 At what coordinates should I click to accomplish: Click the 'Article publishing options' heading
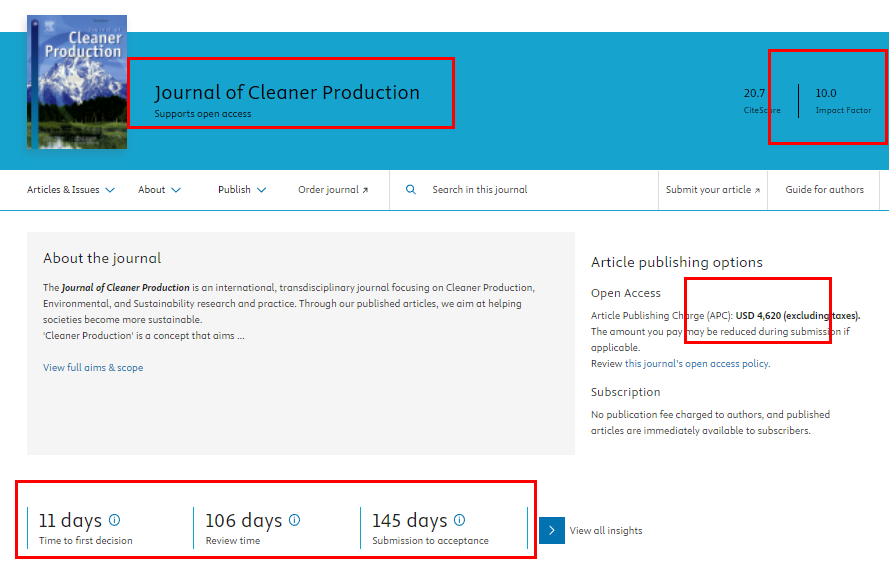pyautogui.click(x=676, y=262)
